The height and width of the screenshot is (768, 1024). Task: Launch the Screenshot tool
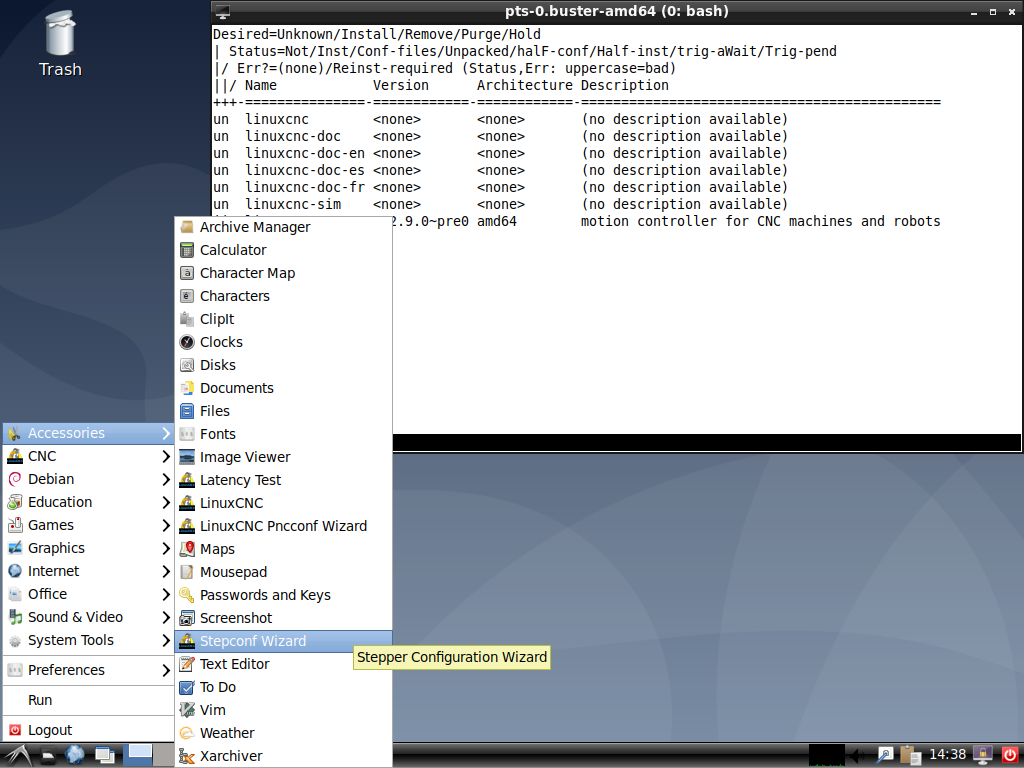pos(283,618)
